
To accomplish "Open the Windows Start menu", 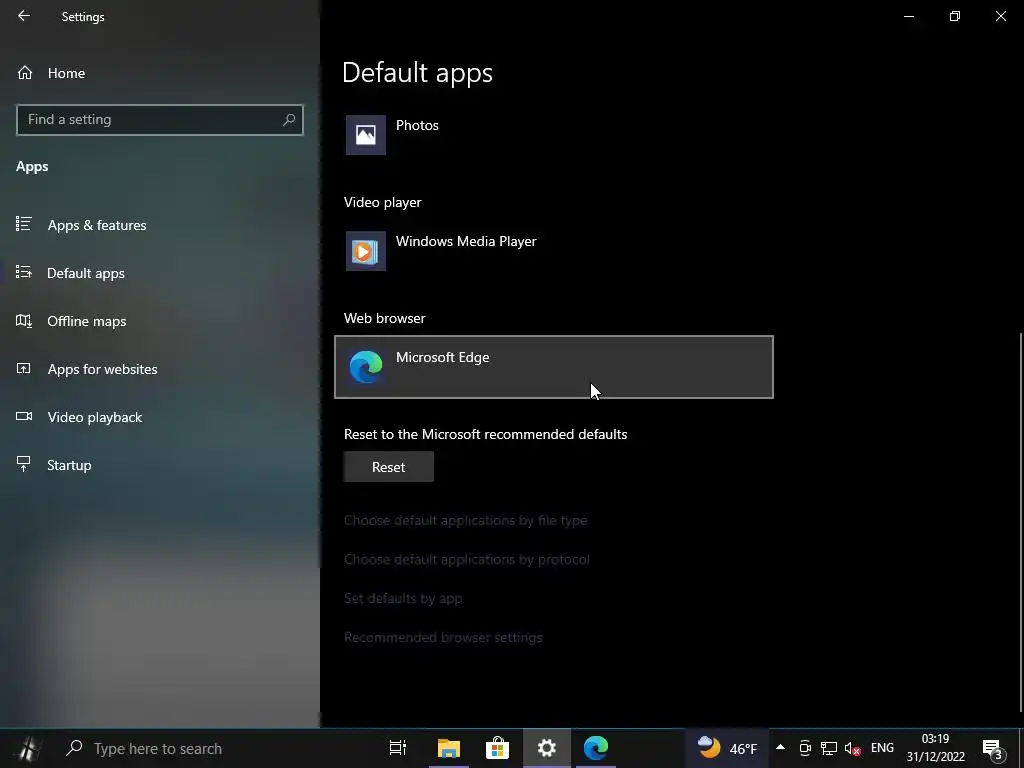I will 27,748.
